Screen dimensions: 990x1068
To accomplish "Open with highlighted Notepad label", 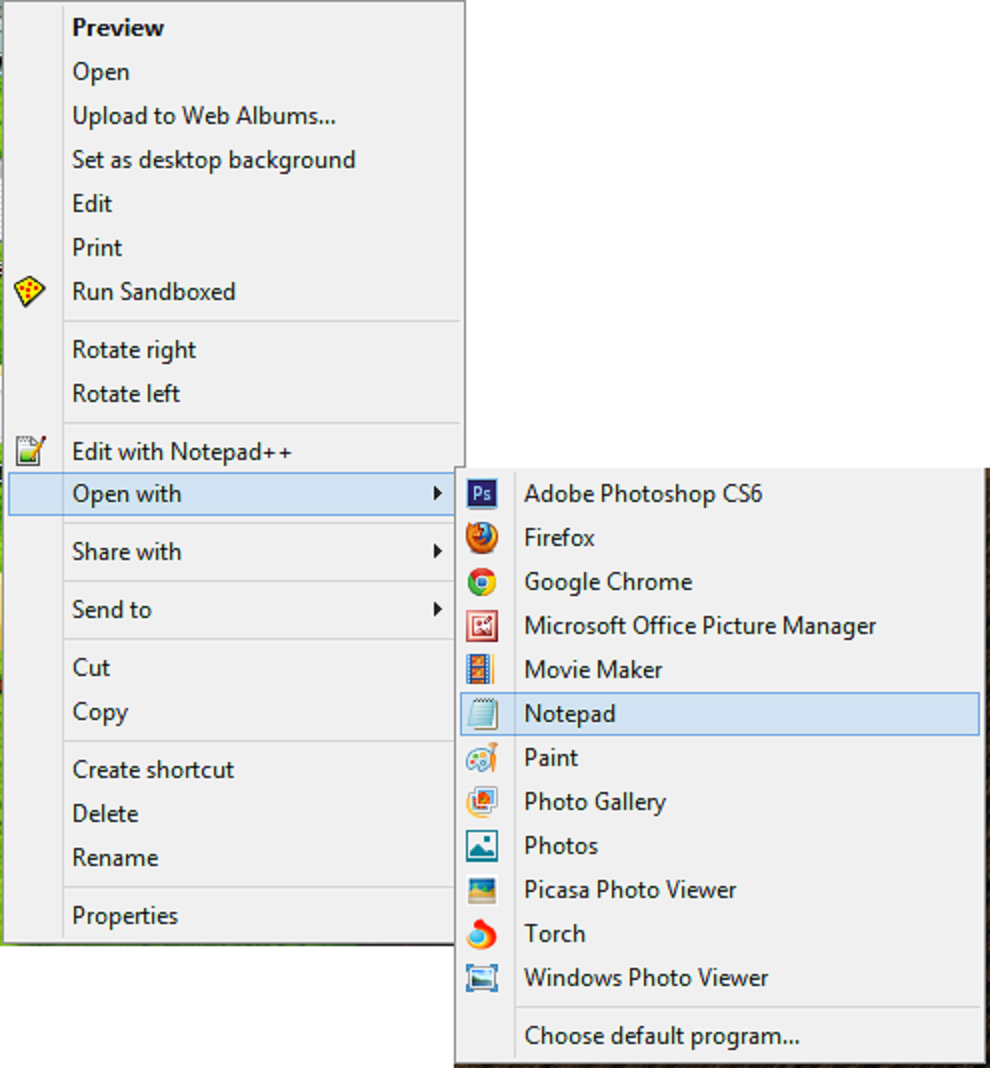I will coord(570,714).
